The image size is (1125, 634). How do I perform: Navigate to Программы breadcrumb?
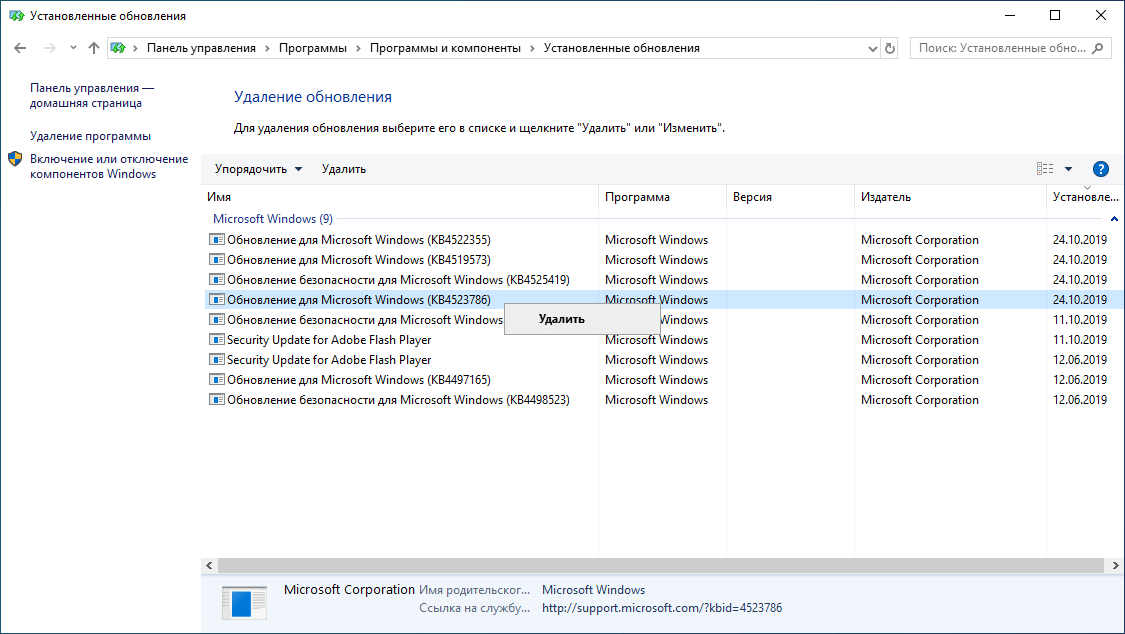pyautogui.click(x=313, y=48)
